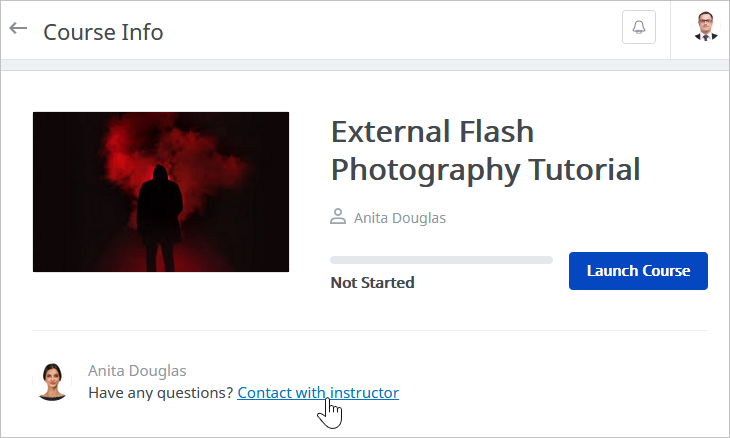This screenshot has width=730, height=438.
Task: Follow the Contact with instructor link
Action: (x=318, y=393)
